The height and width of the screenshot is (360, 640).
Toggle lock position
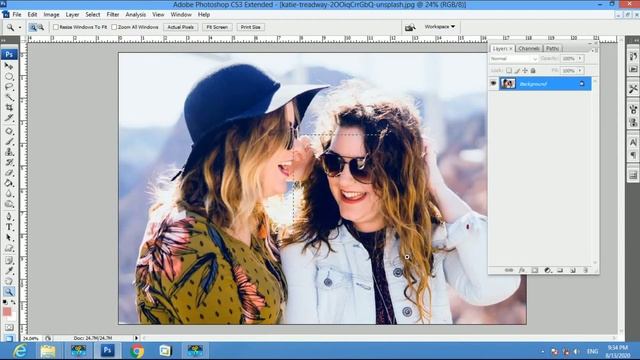[x=525, y=71]
